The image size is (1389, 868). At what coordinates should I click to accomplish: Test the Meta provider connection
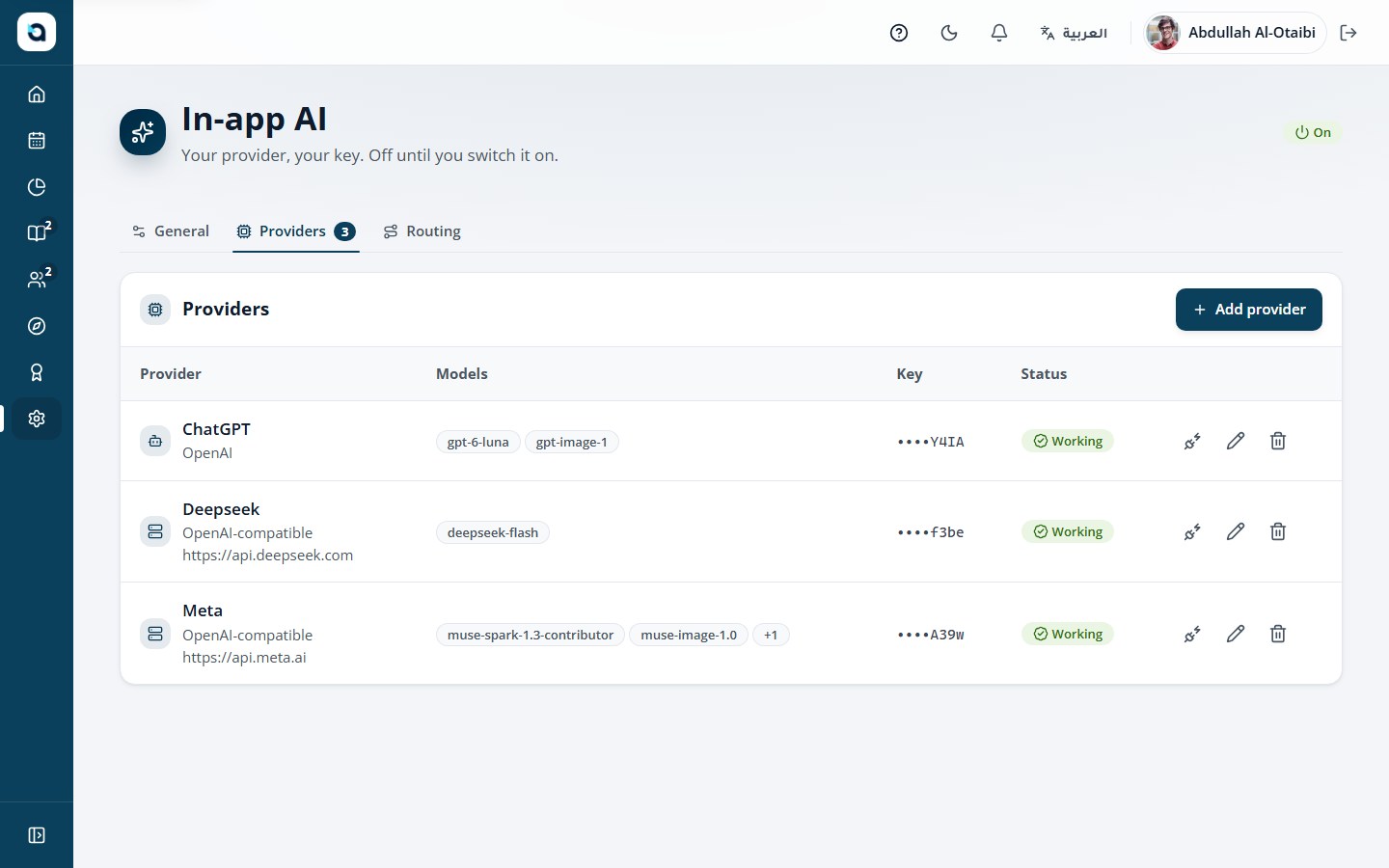1193,634
